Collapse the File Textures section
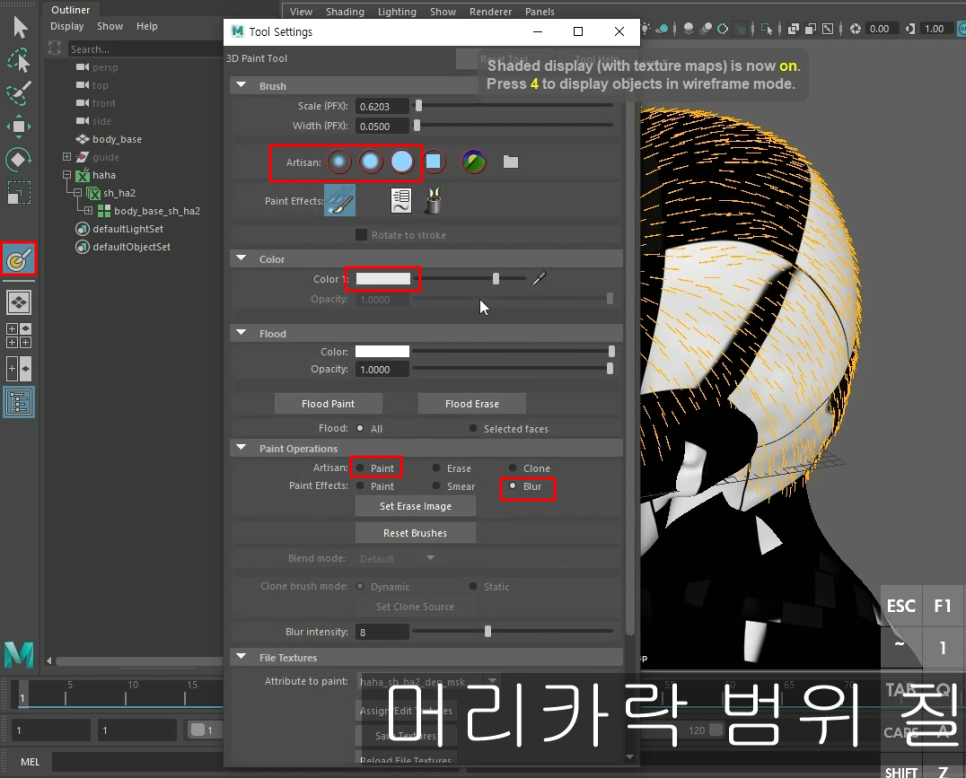Screen dimensions: 966x778 (x=242, y=657)
